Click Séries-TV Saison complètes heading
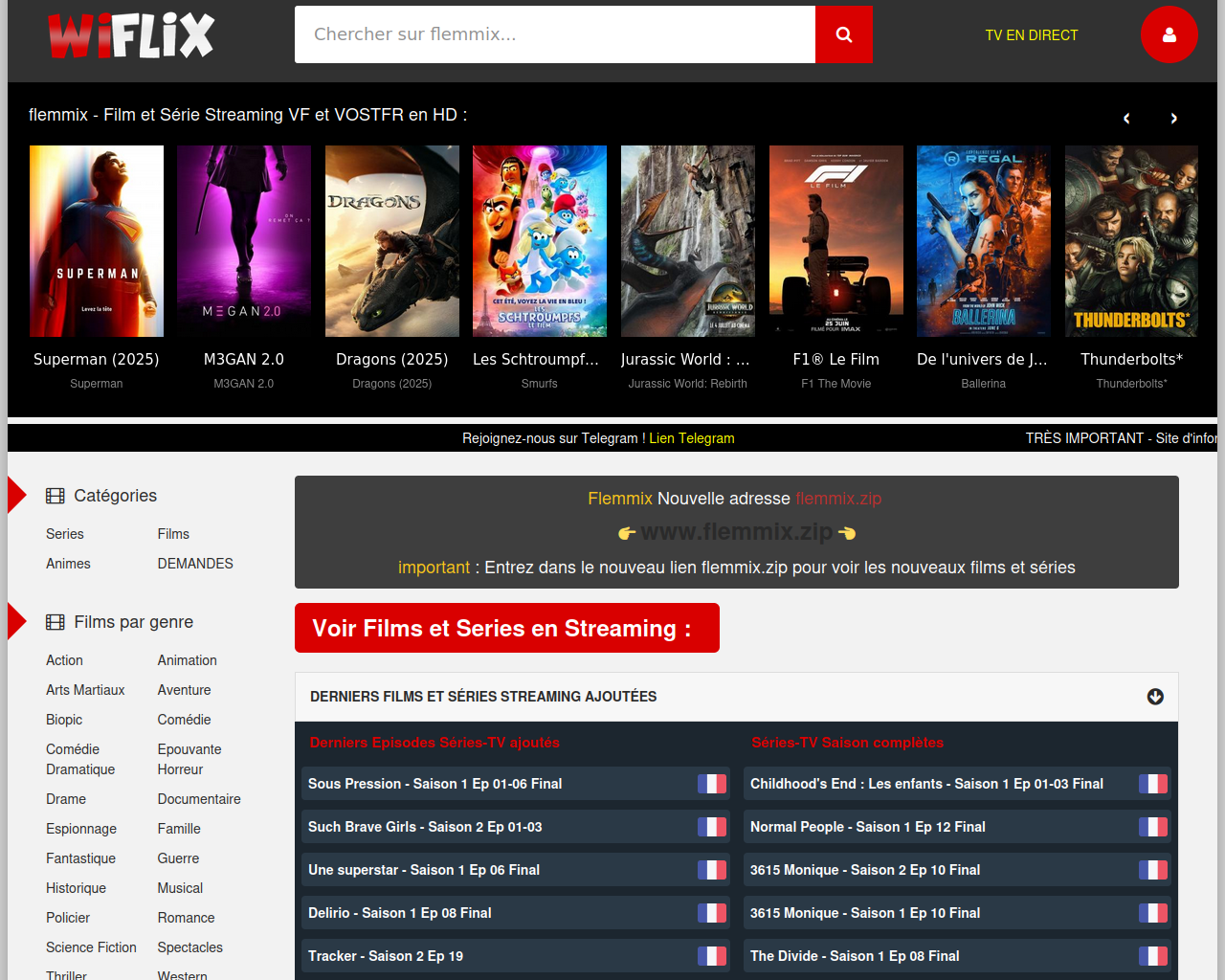Image resolution: width=1225 pixels, height=980 pixels. [848, 743]
